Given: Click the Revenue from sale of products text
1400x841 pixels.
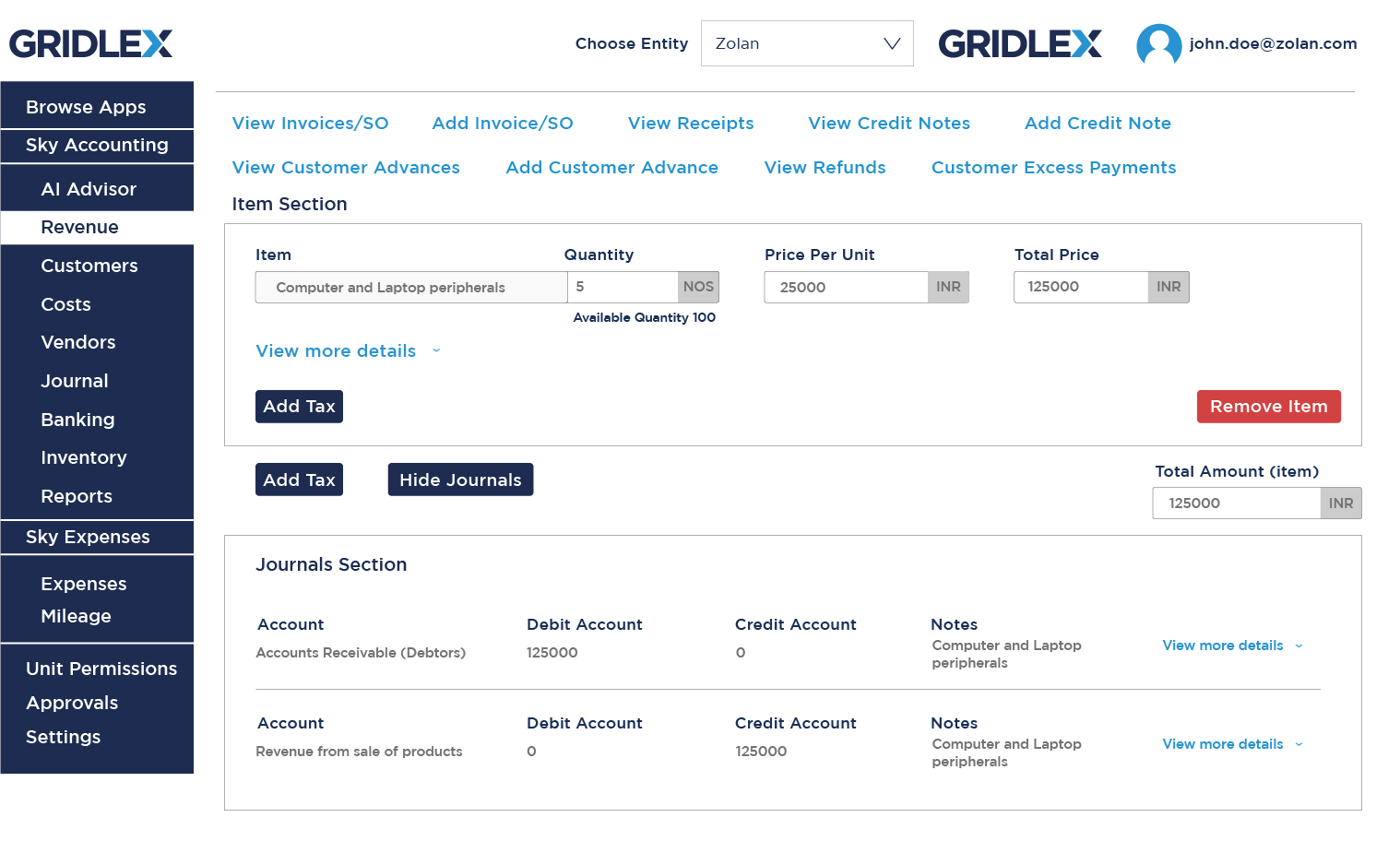Looking at the screenshot, I should [x=359, y=752].
